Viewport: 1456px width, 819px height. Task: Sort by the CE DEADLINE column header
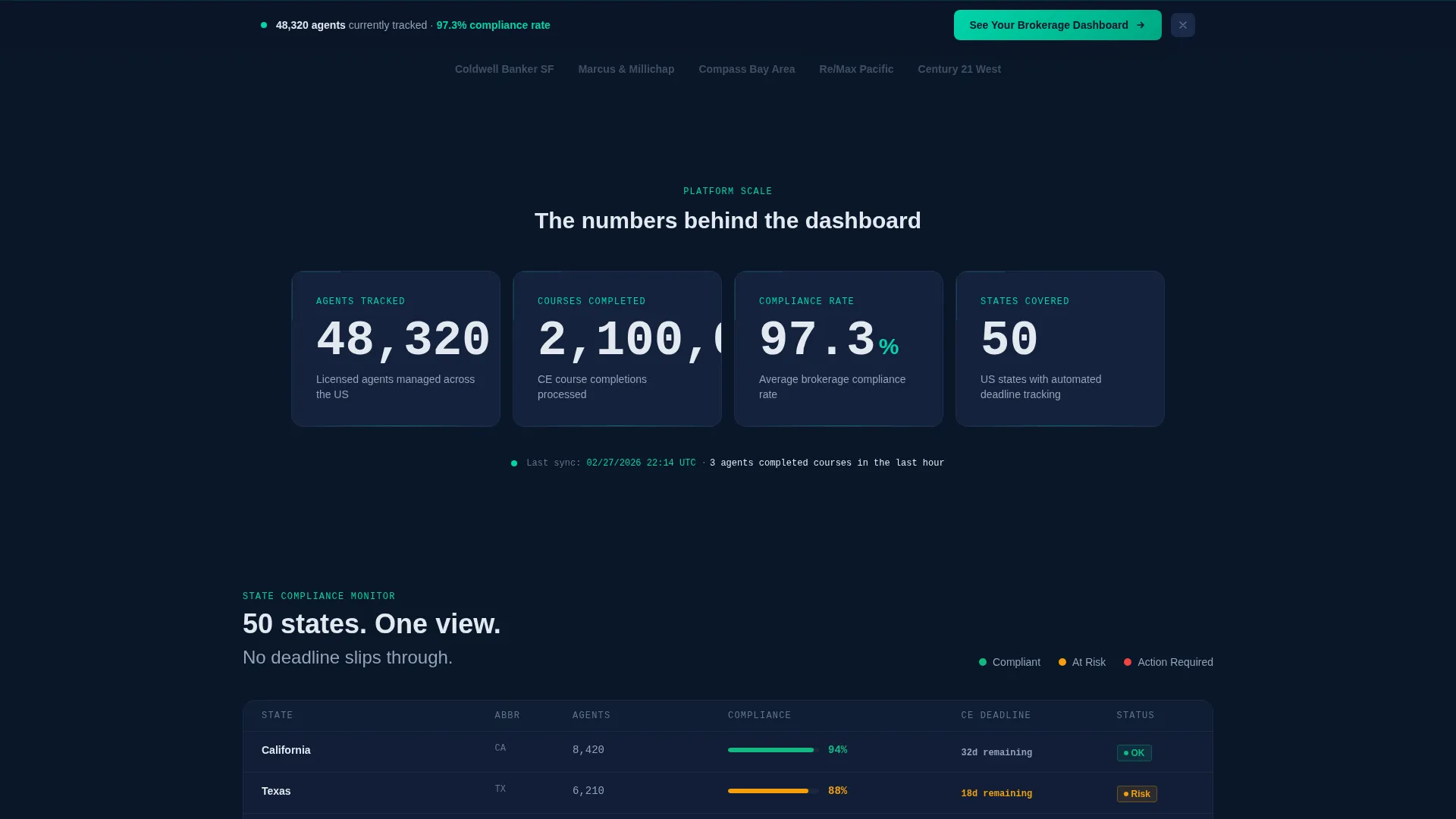[996, 715]
